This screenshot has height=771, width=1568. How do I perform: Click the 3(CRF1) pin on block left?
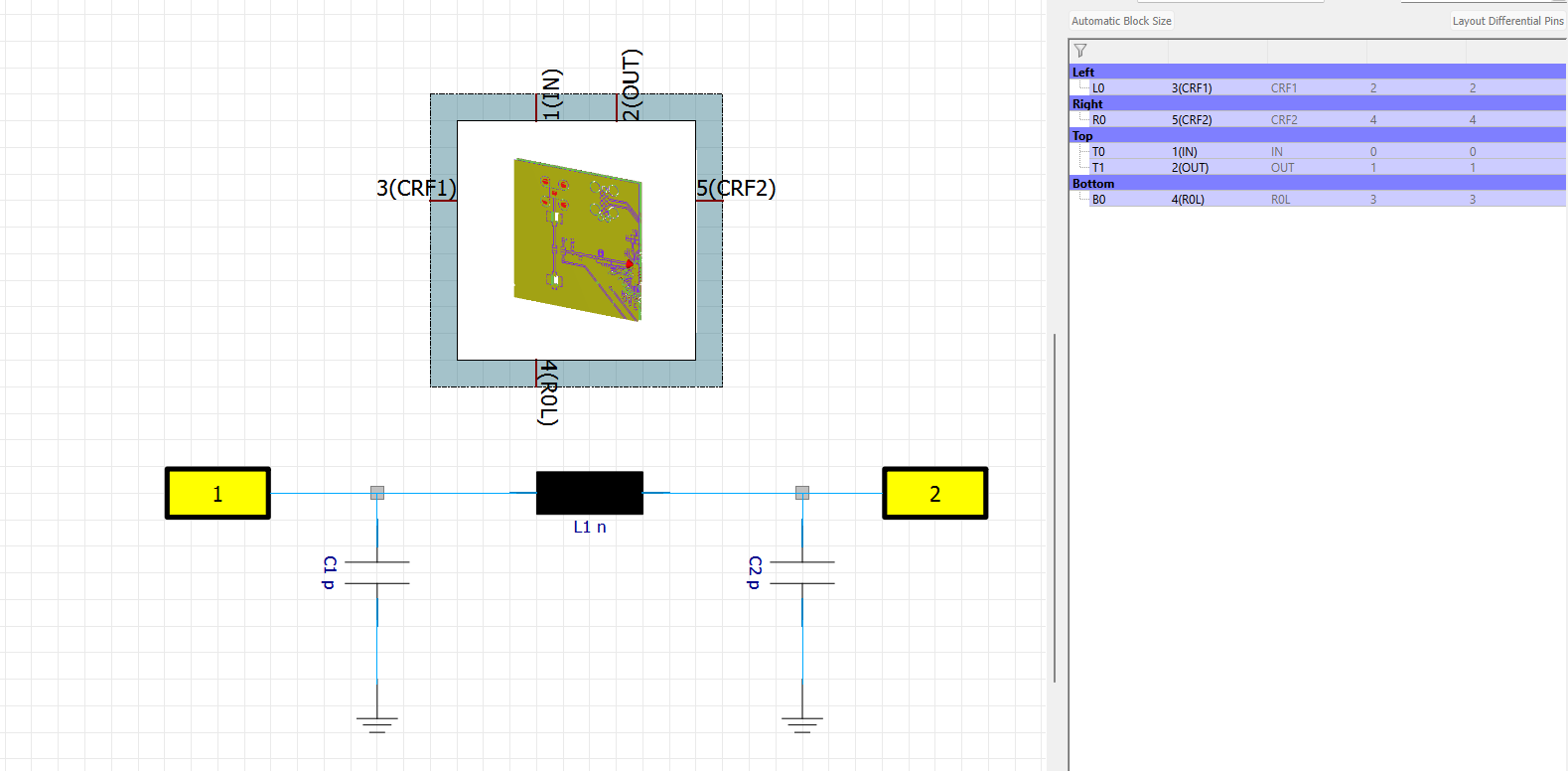point(416,188)
